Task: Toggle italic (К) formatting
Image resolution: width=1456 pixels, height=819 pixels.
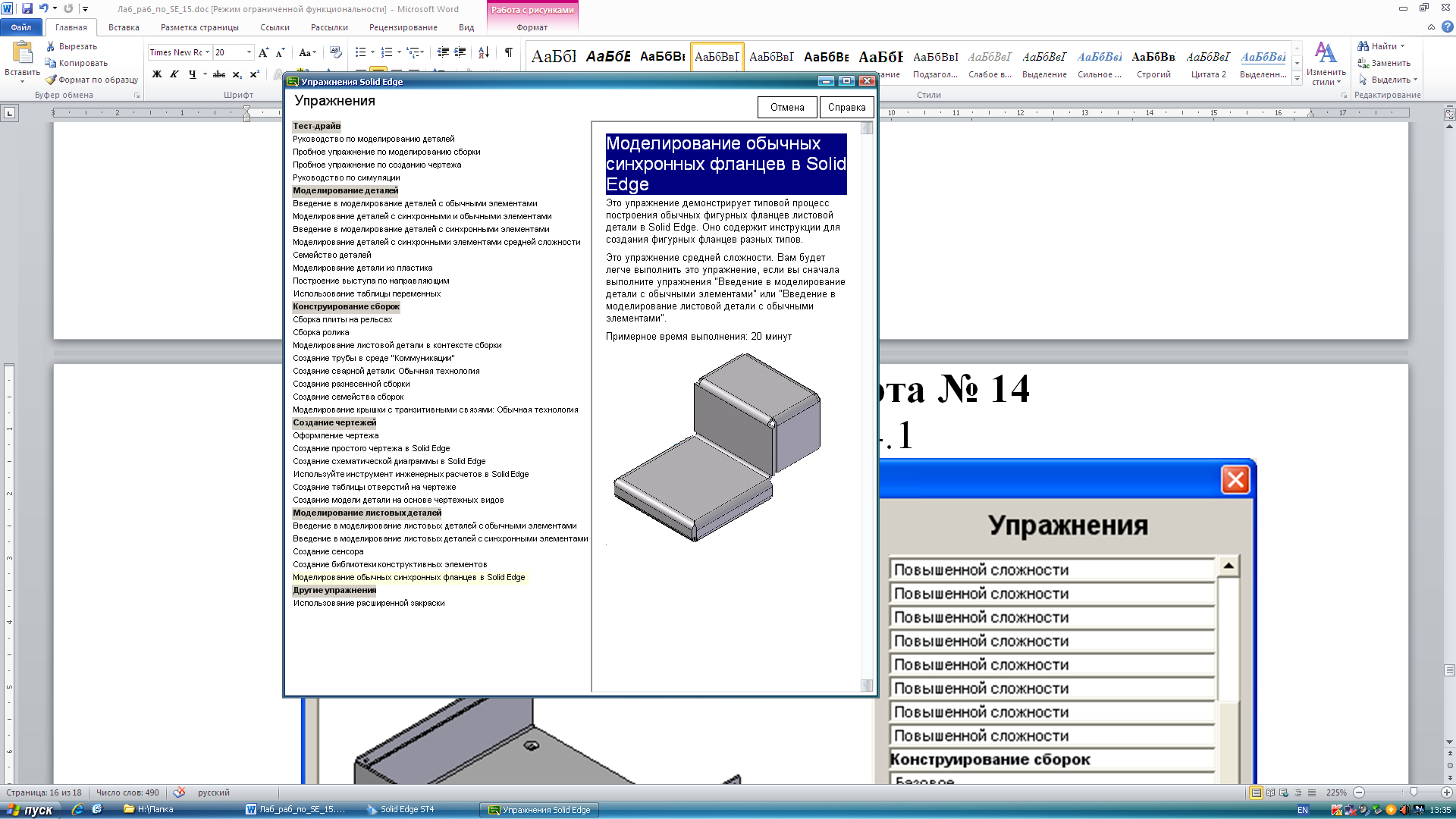Action: tap(174, 74)
